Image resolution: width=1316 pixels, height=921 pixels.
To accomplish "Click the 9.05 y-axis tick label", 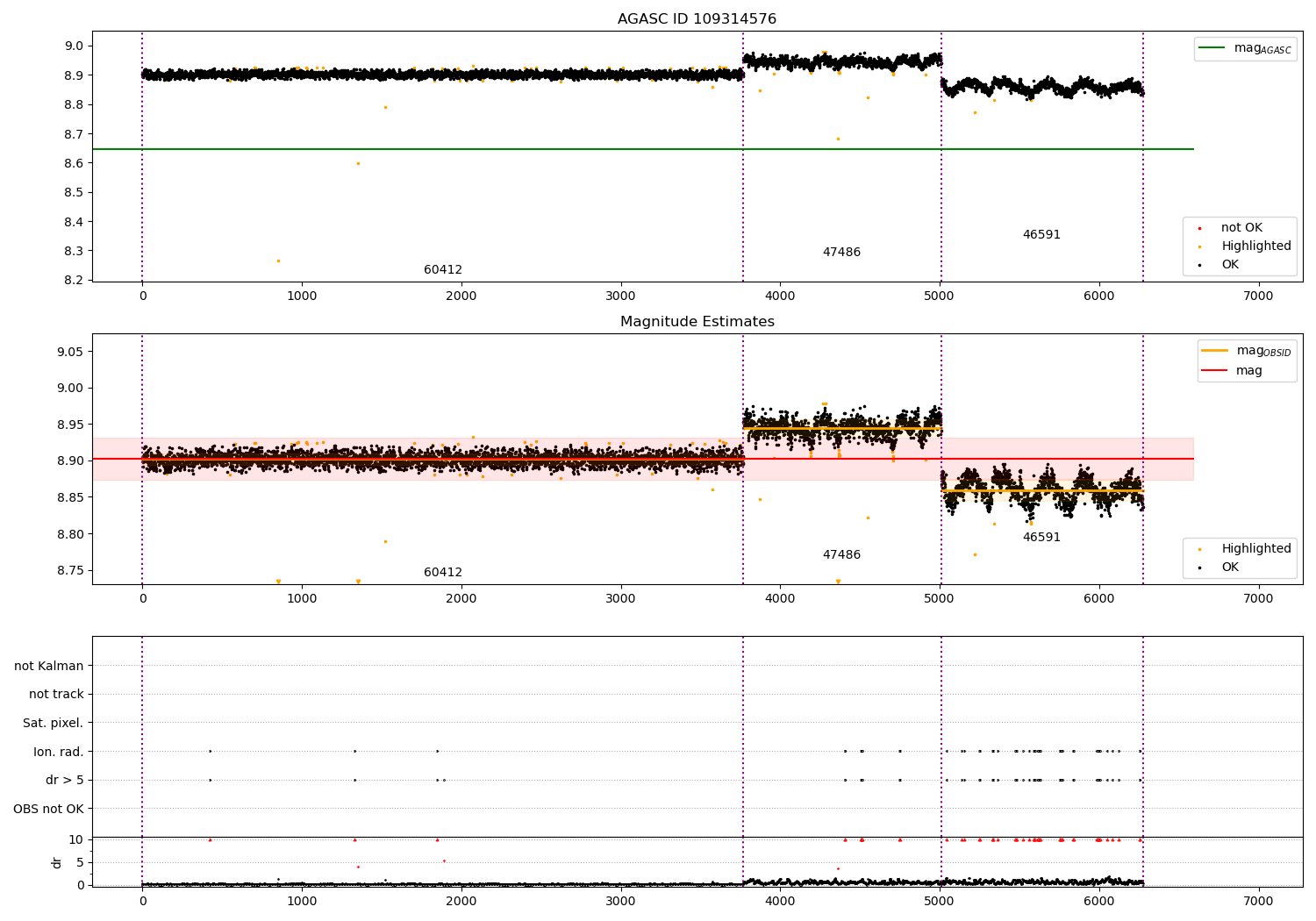I will click(x=68, y=352).
